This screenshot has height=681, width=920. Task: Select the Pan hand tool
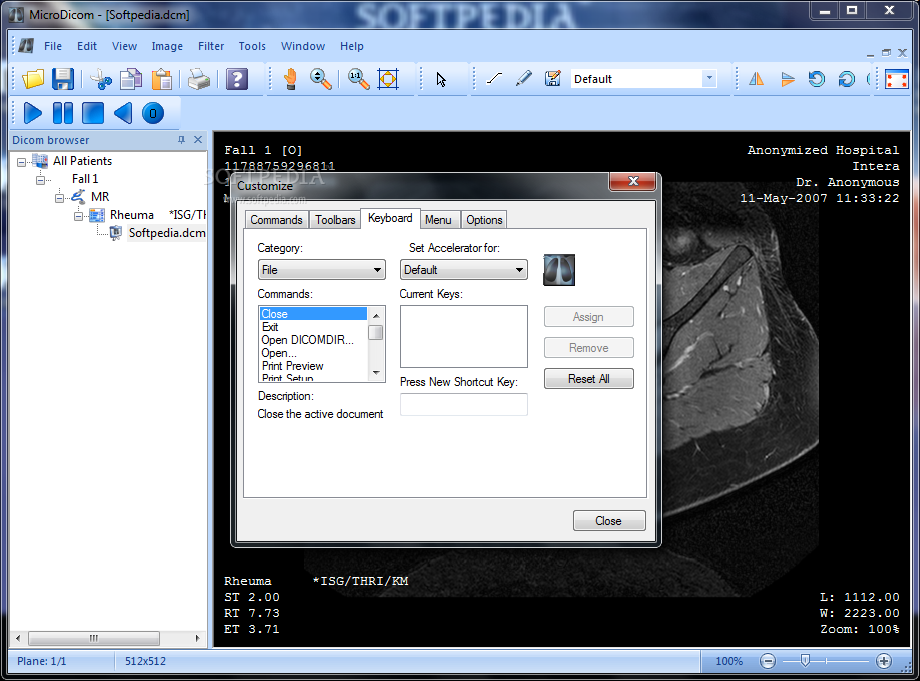(290, 79)
